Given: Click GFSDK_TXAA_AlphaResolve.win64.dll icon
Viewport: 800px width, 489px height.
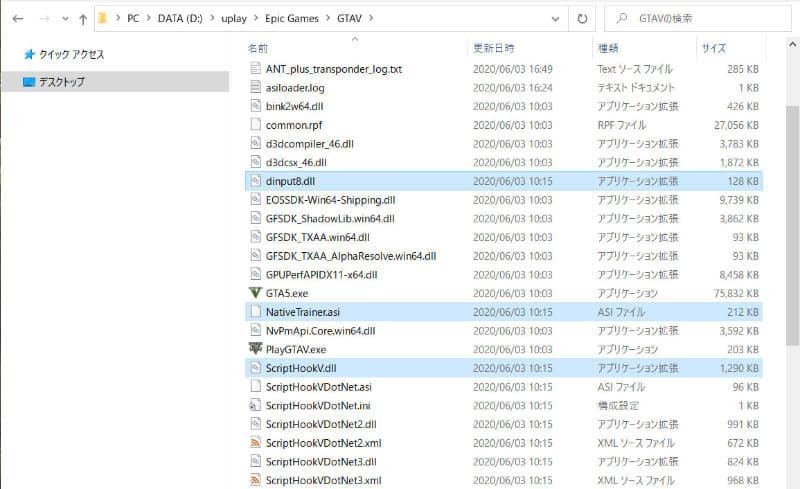Looking at the screenshot, I should click(x=255, y=256).
